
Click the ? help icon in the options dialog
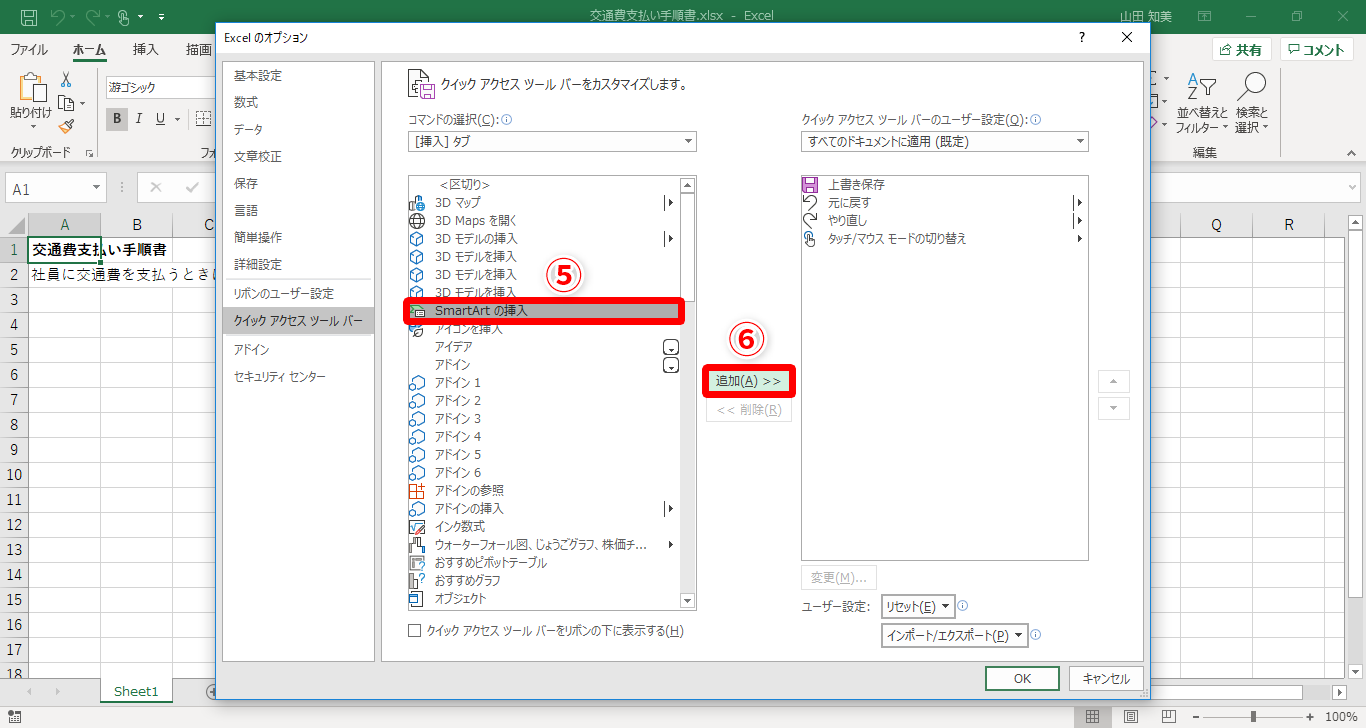(x=1081, y=37)
